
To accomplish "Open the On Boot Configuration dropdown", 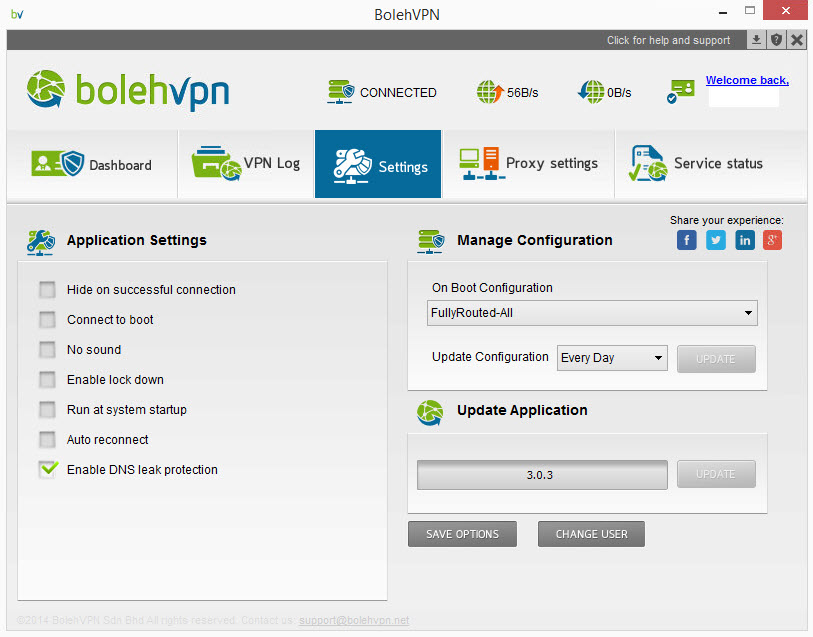I will [x=592, y=313].
